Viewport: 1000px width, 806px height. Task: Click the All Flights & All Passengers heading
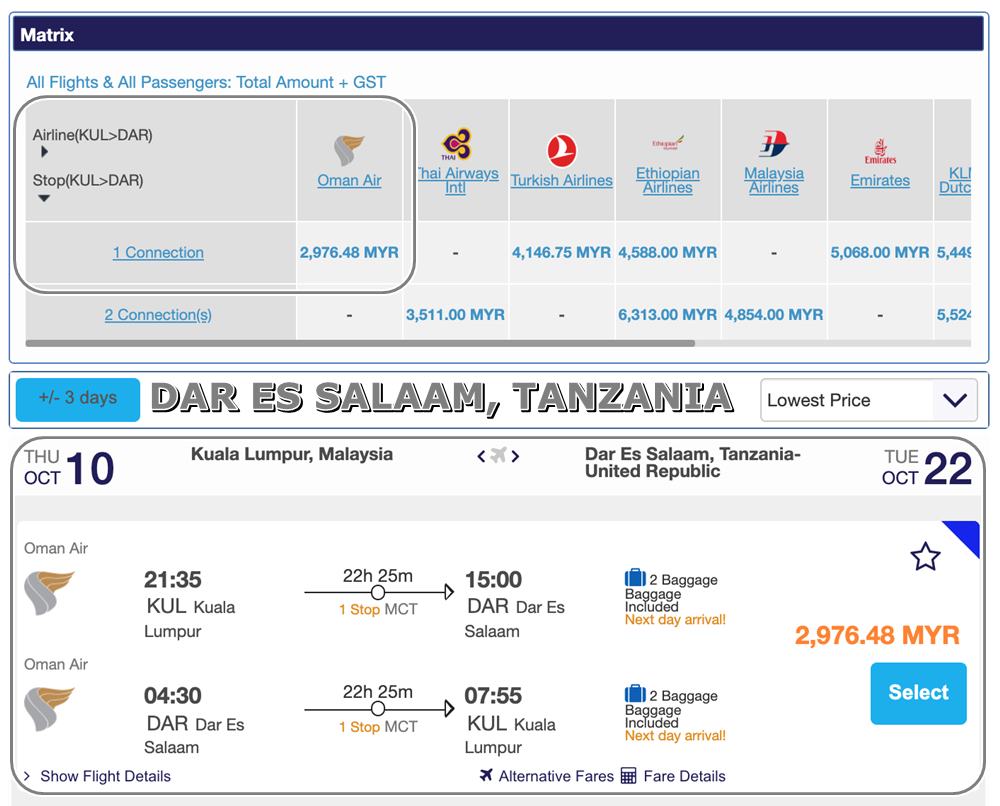click(206, 82)
